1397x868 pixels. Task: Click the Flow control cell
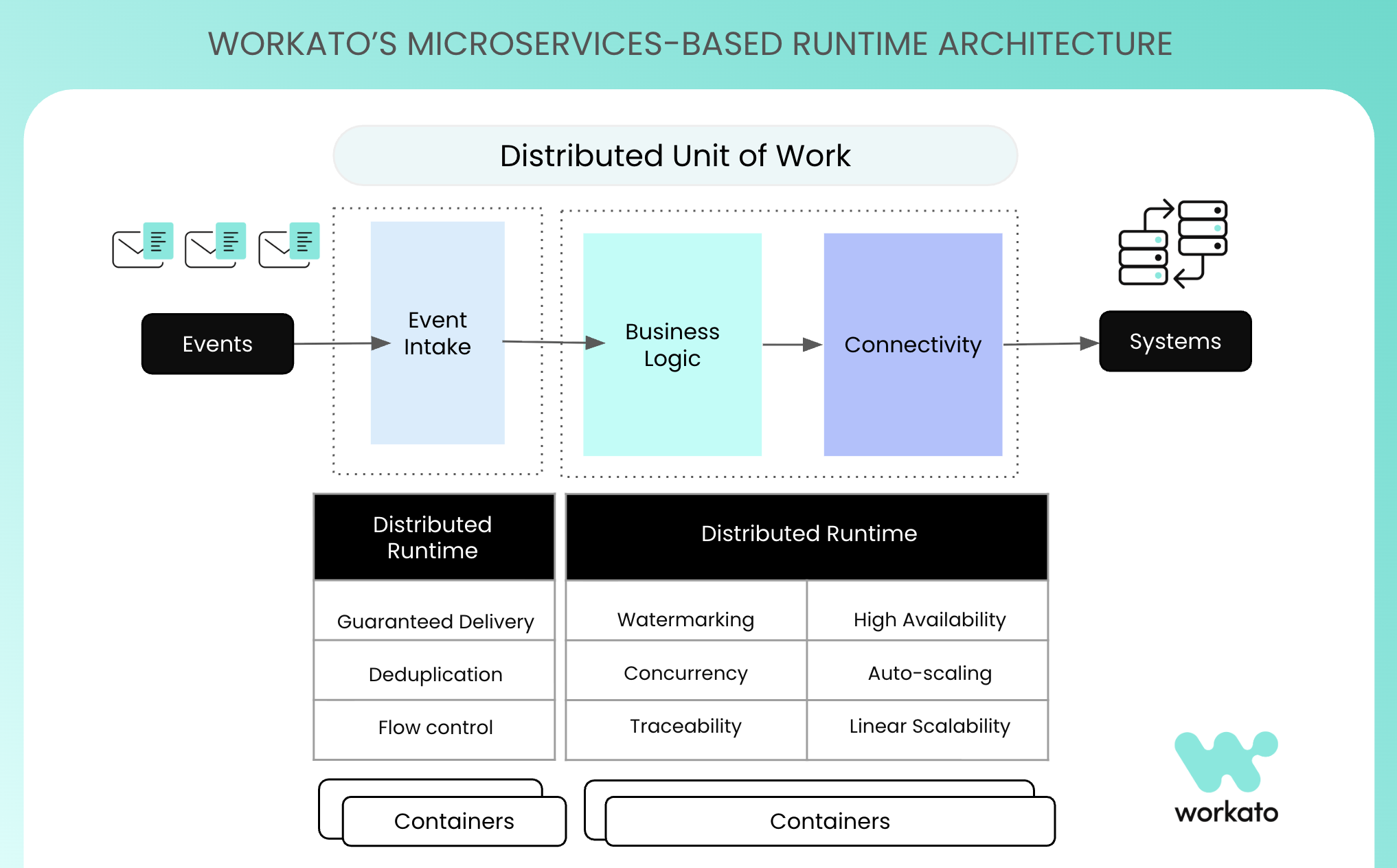click(x=435, y=727)
